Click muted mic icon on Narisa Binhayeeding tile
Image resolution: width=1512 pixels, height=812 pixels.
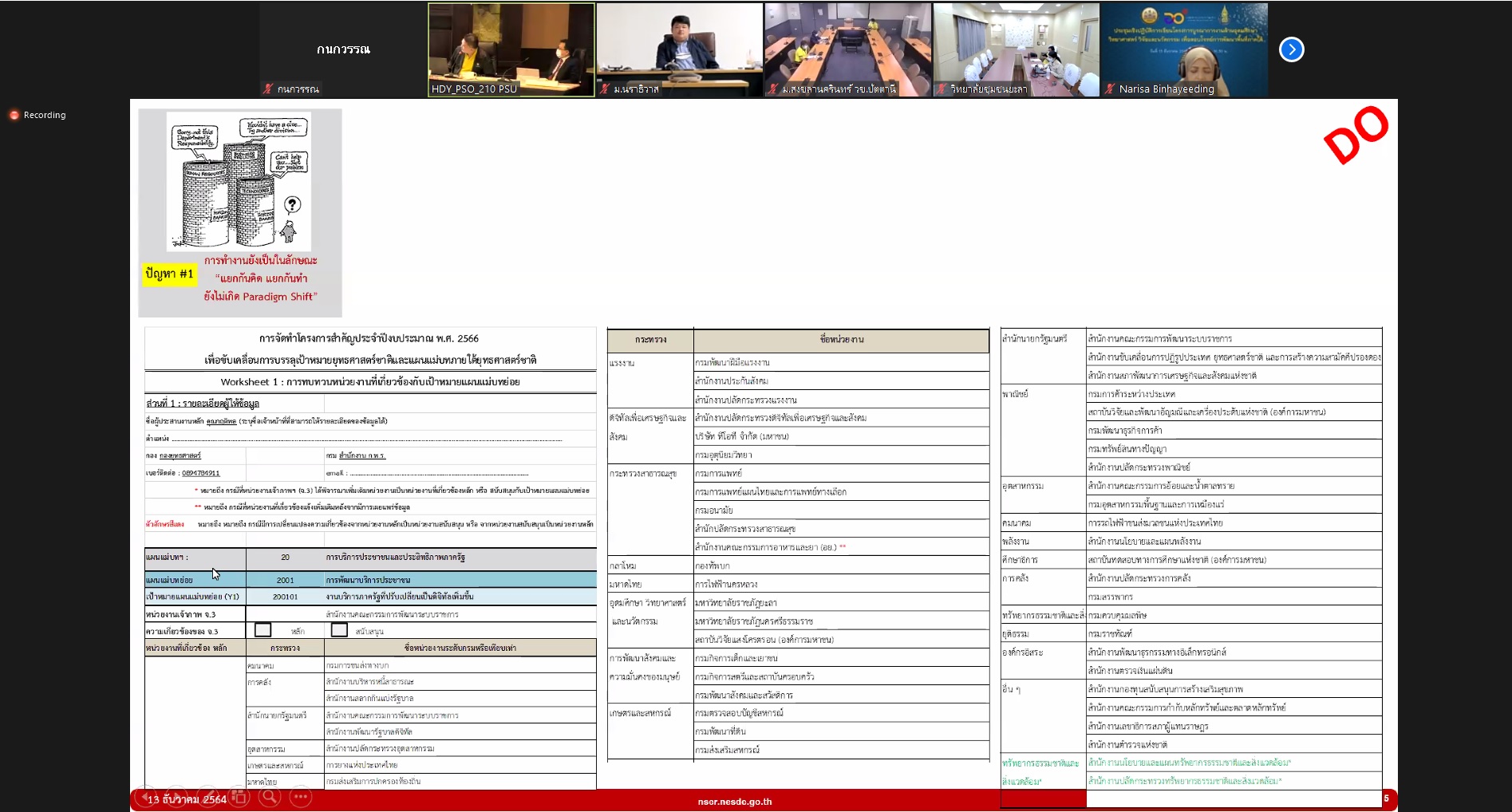[1110, 89]
